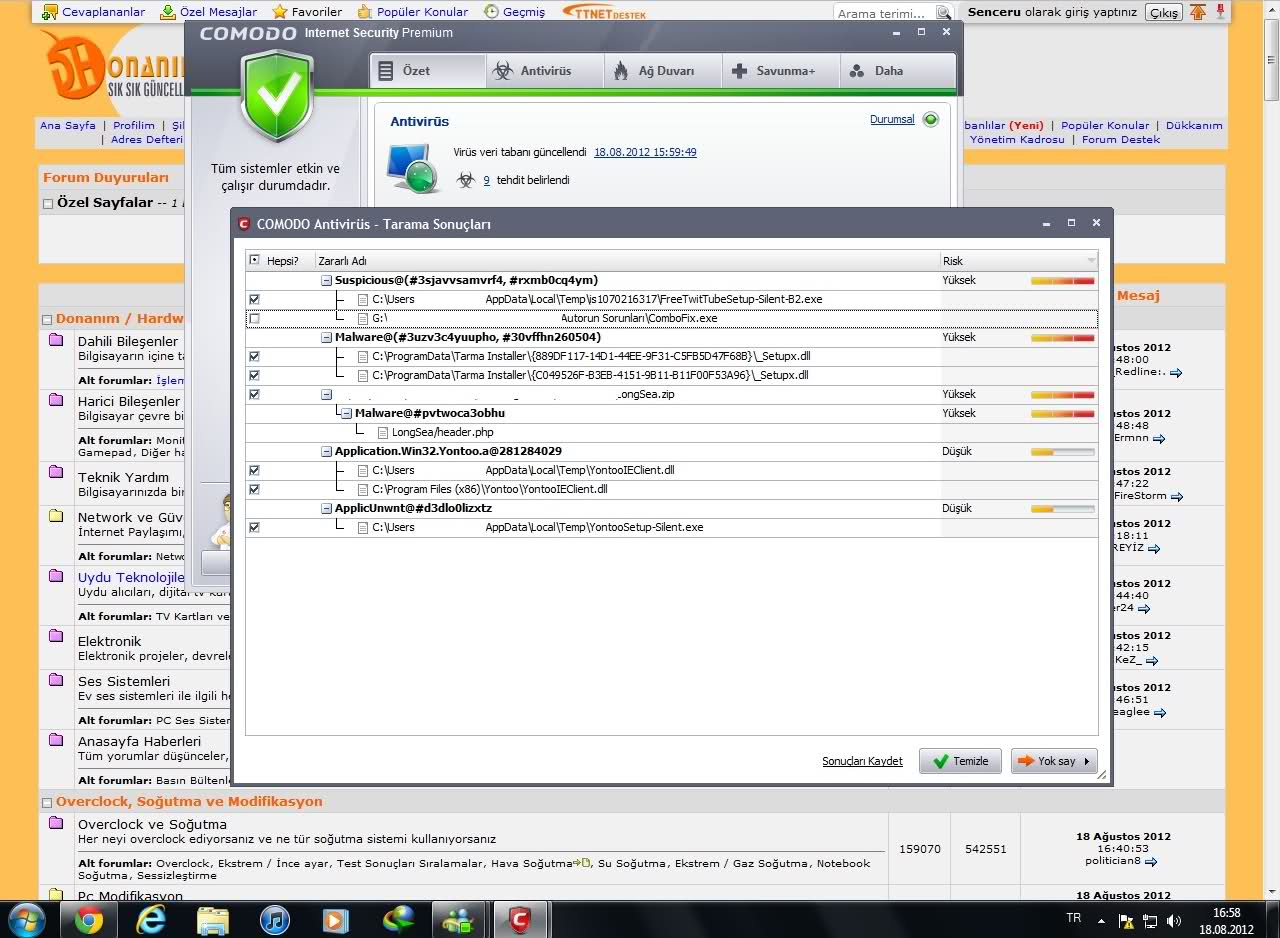Open the media player taskbar icon
Image resolution: width=1280 pixels, height=938 pixels.
(336, 920)
